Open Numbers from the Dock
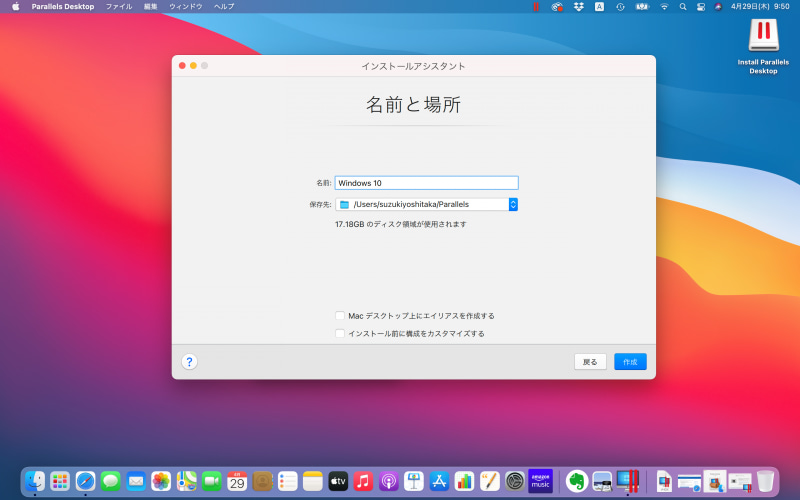This screenshot has height=500, width=800. (464, 481)
